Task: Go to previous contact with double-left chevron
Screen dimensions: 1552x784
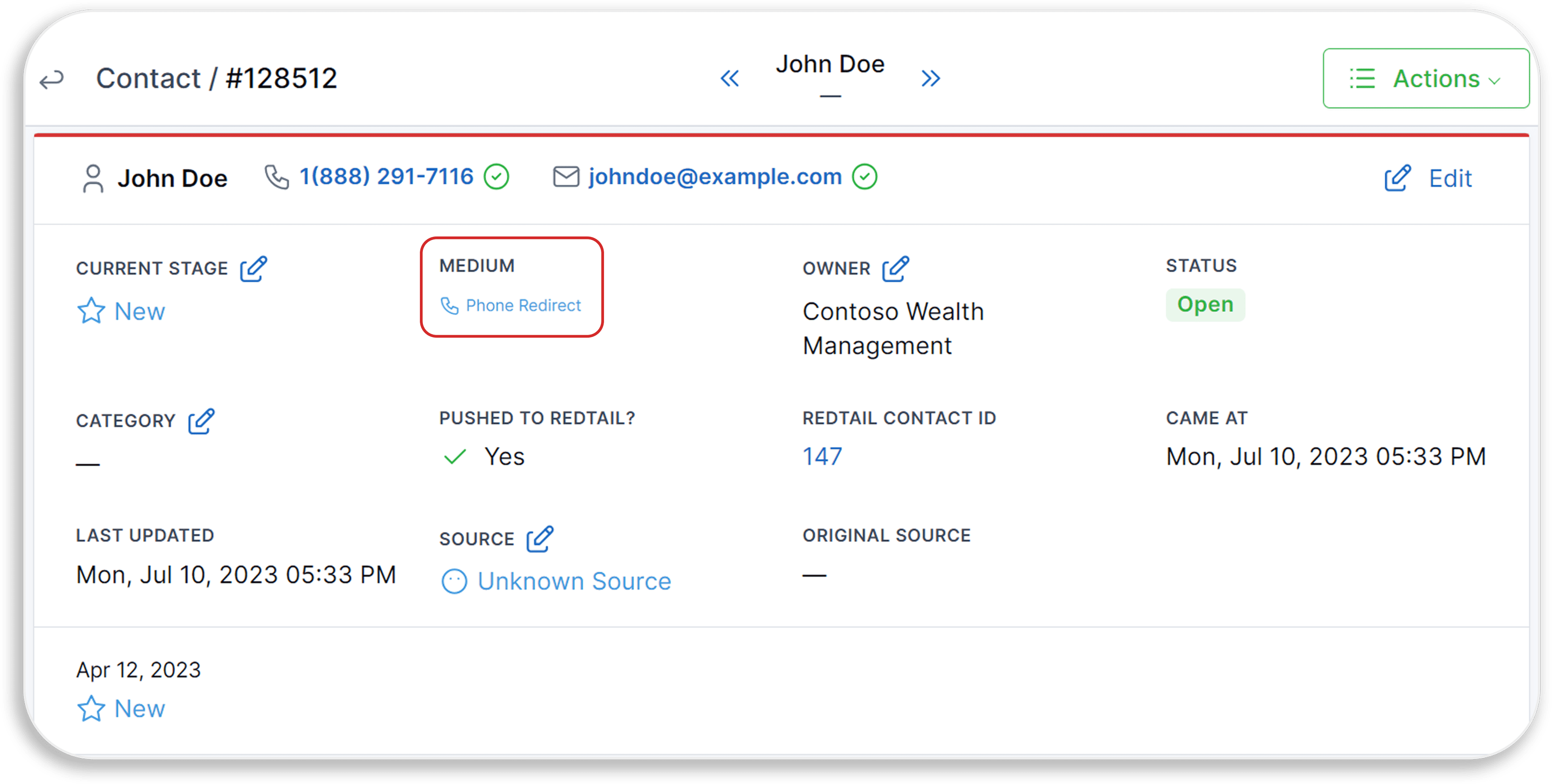Action: click(730, 78)
